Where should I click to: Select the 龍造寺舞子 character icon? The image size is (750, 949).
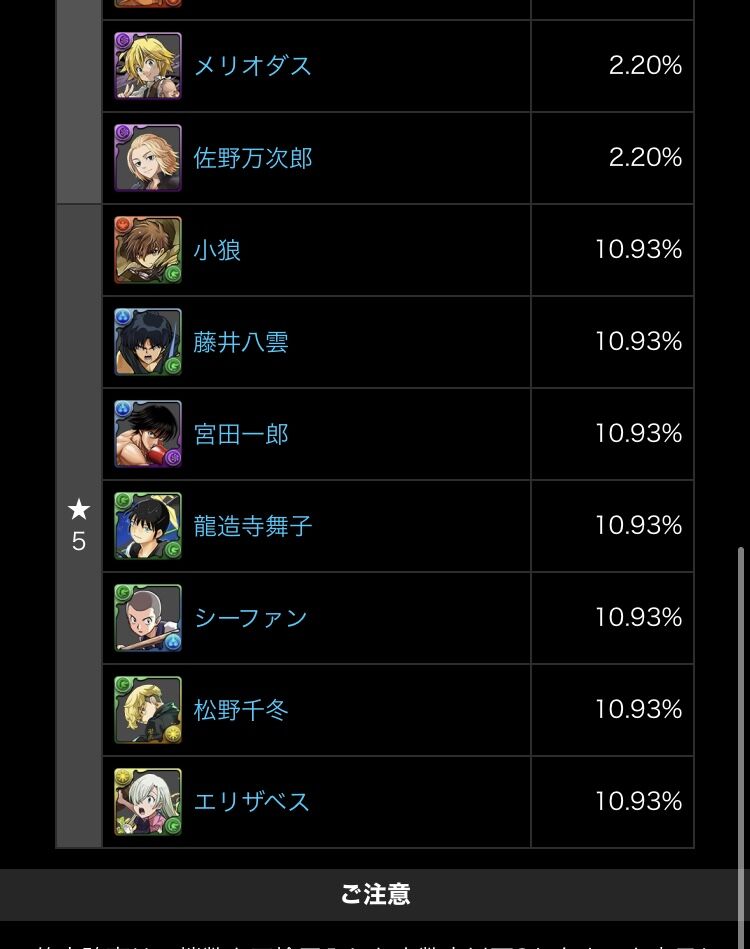(x=148, y=525)
